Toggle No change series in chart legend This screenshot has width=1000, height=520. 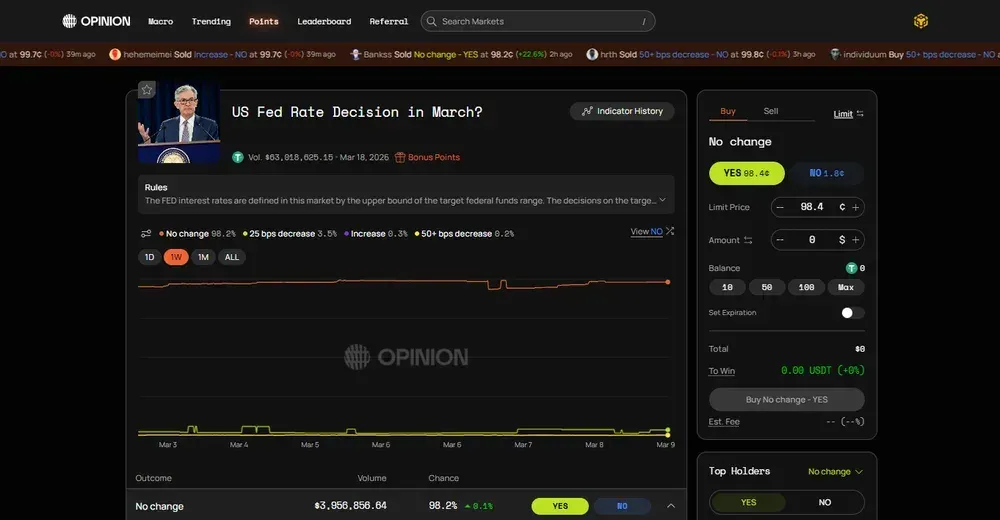pos(197,234)
